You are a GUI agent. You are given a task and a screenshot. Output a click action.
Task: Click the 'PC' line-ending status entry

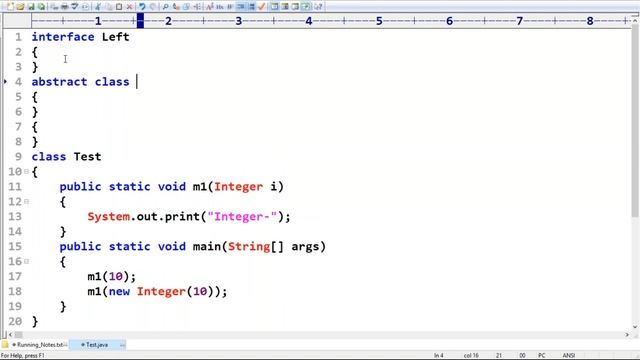click(542, 356)
